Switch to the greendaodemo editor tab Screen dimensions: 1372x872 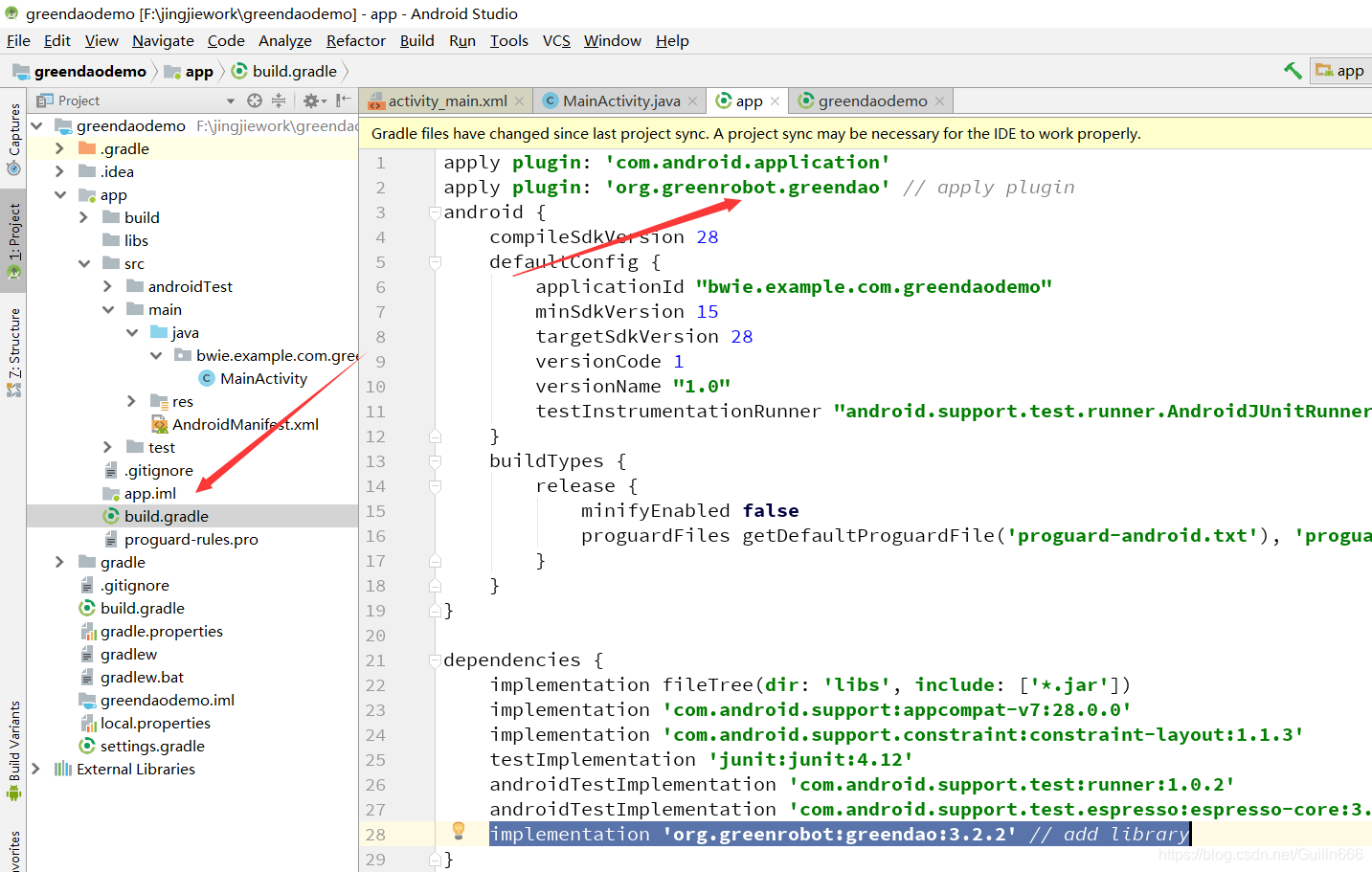click(x=872, y=101)
